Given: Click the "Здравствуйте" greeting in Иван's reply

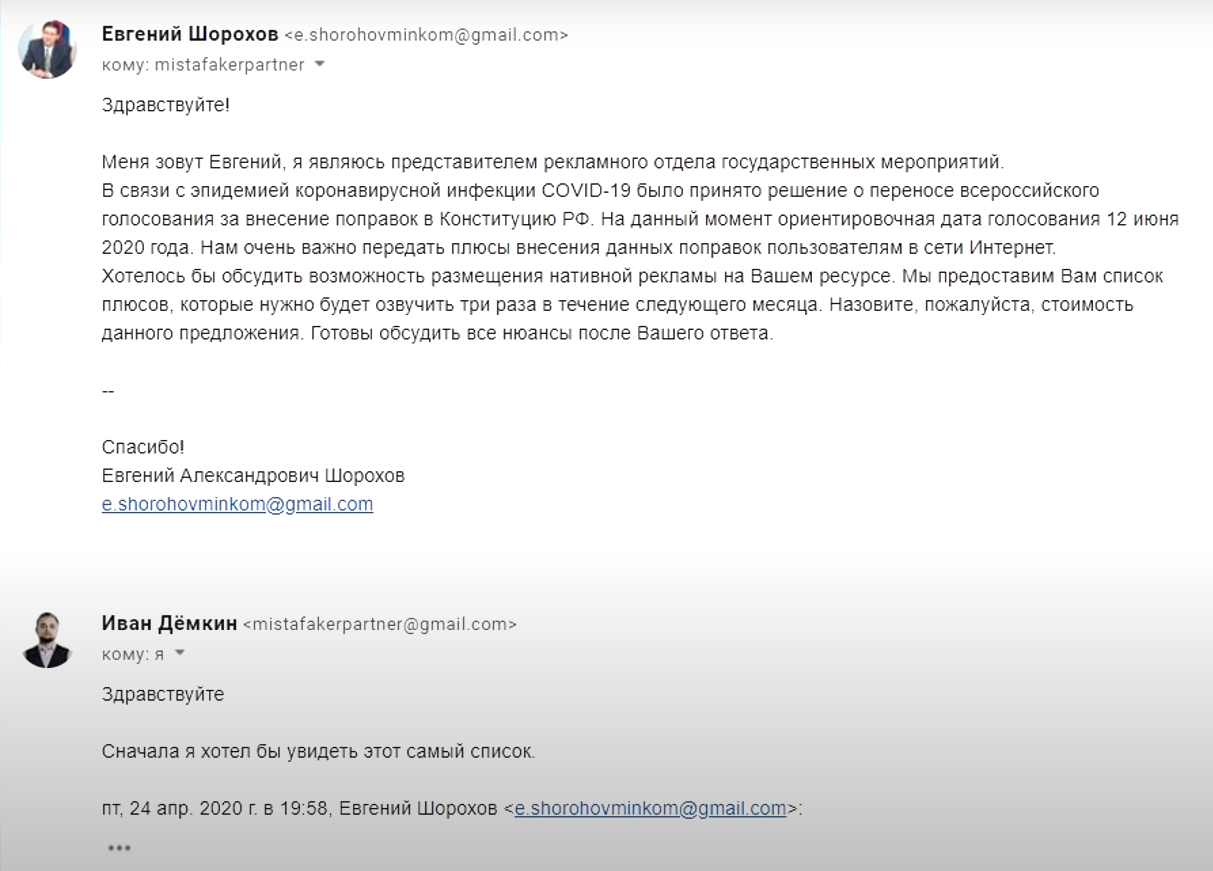Looking at the screenshot, I should (x=163, y=694).
